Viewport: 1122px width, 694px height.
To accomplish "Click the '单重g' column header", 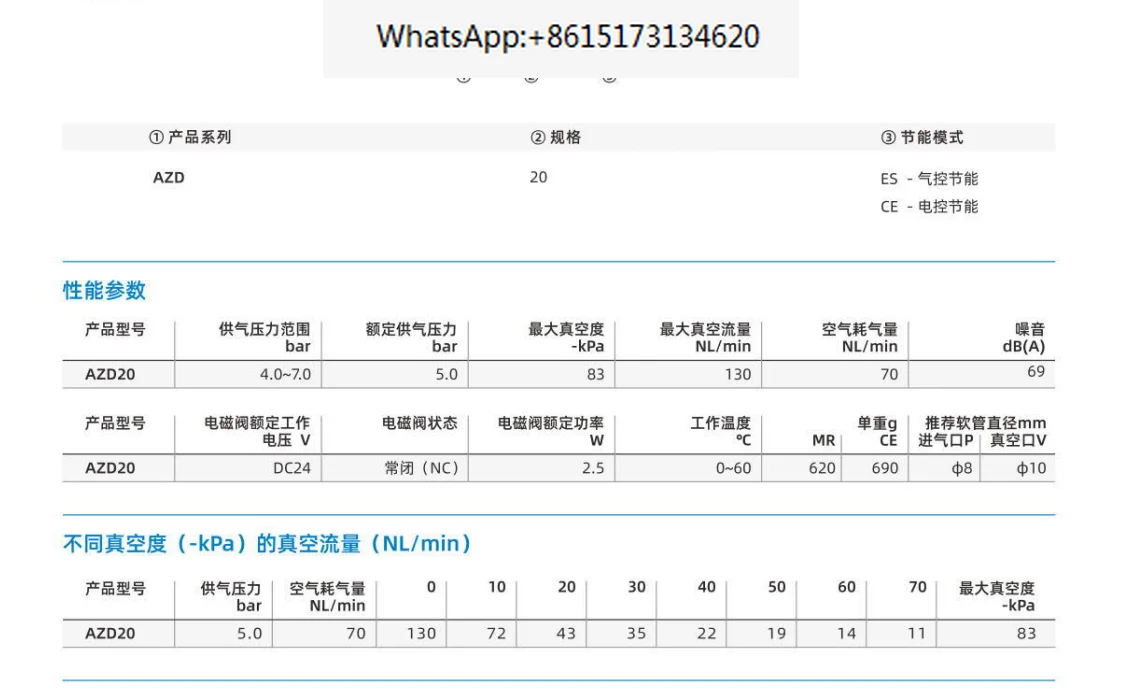I will 877,423.
